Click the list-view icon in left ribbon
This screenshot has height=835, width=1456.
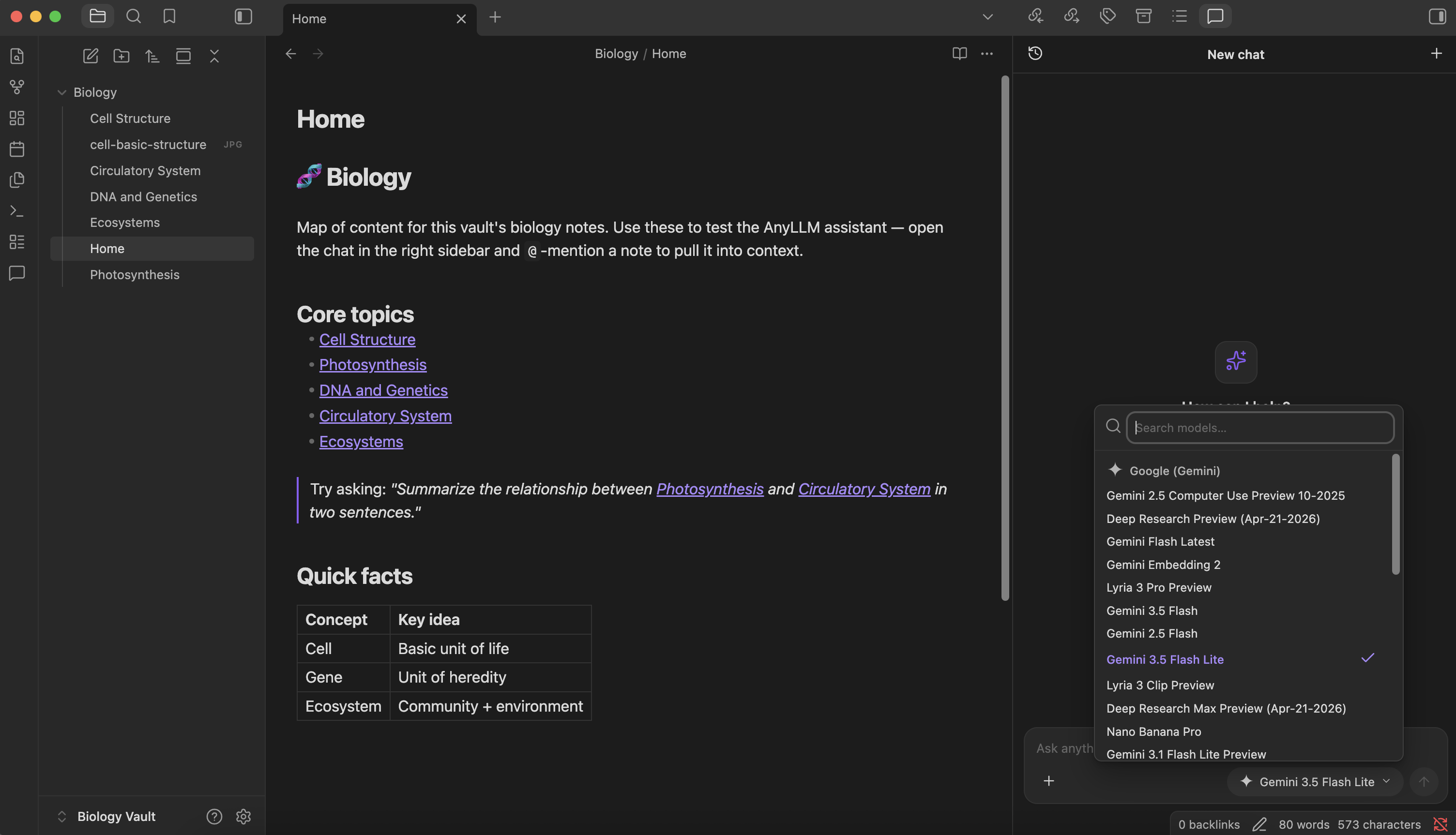click(17, 242)
